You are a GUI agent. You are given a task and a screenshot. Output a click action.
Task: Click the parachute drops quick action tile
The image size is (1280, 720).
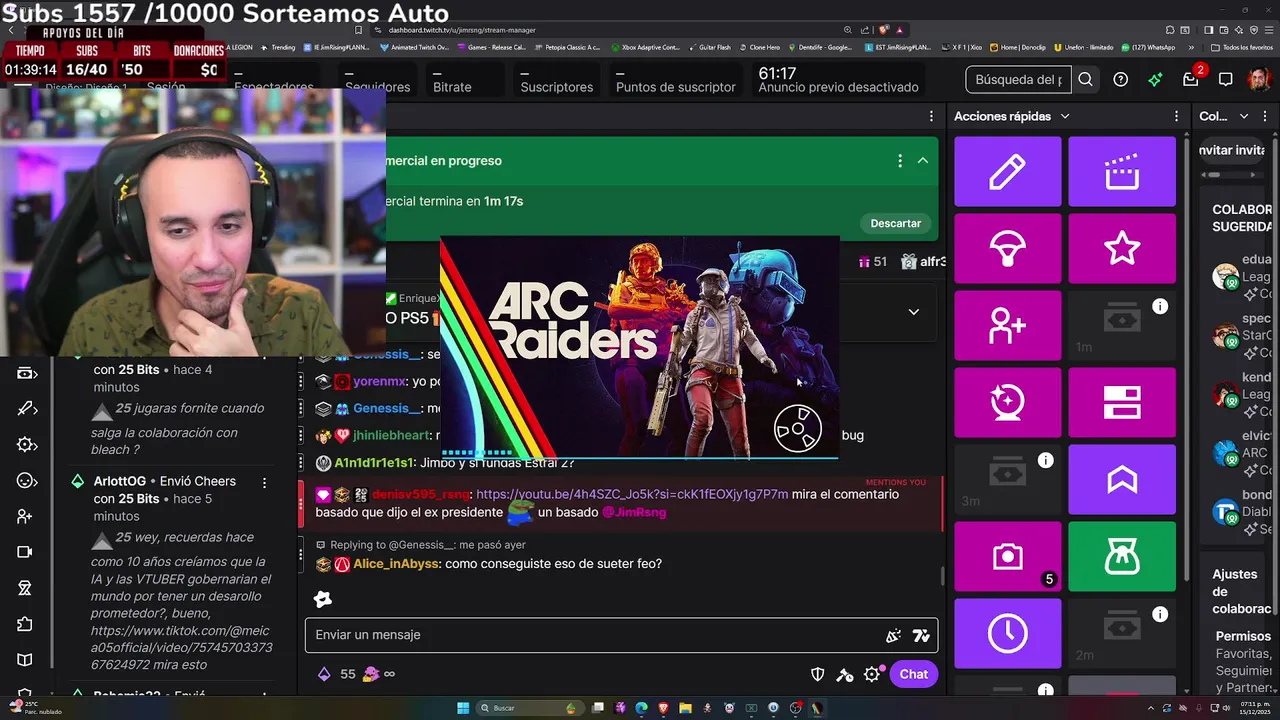pyautogui.click(x=1008, y=248)
